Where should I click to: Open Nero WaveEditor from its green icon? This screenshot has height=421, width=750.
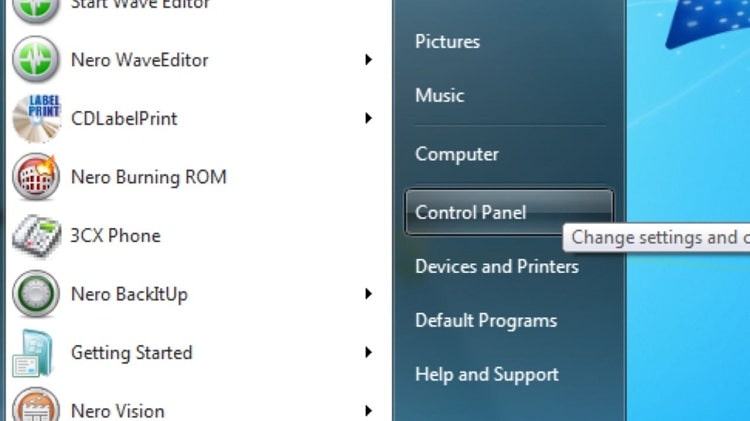coord(36,60)
